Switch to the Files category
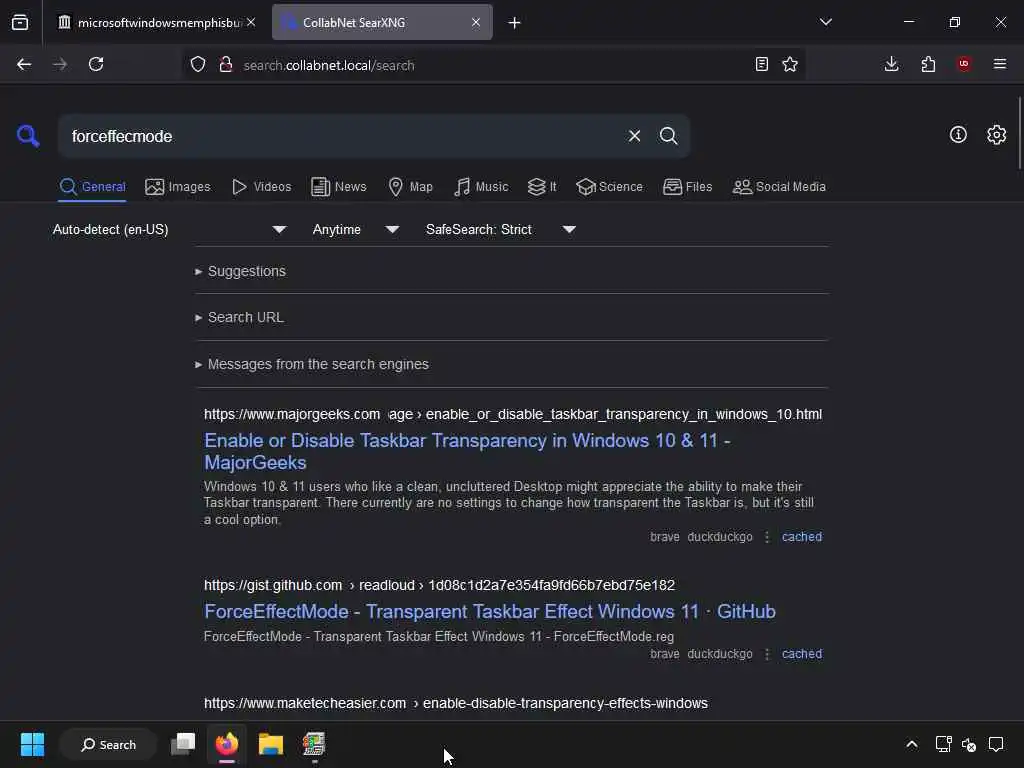The image size is (1024, 768). click(687, 187)
